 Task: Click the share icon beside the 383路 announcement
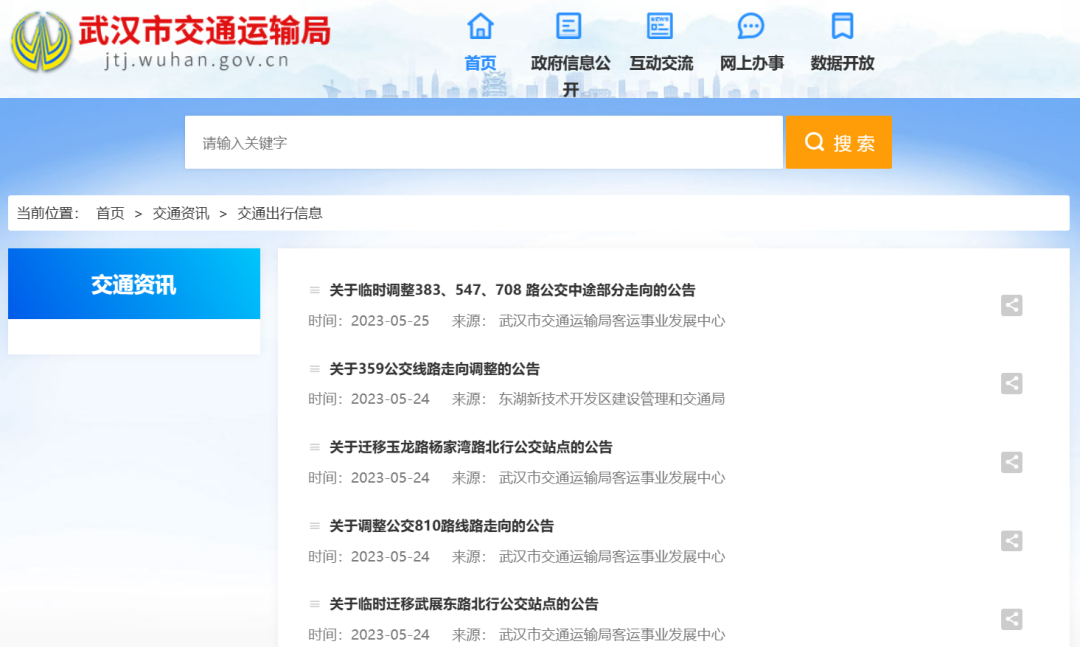[1012, 306]
